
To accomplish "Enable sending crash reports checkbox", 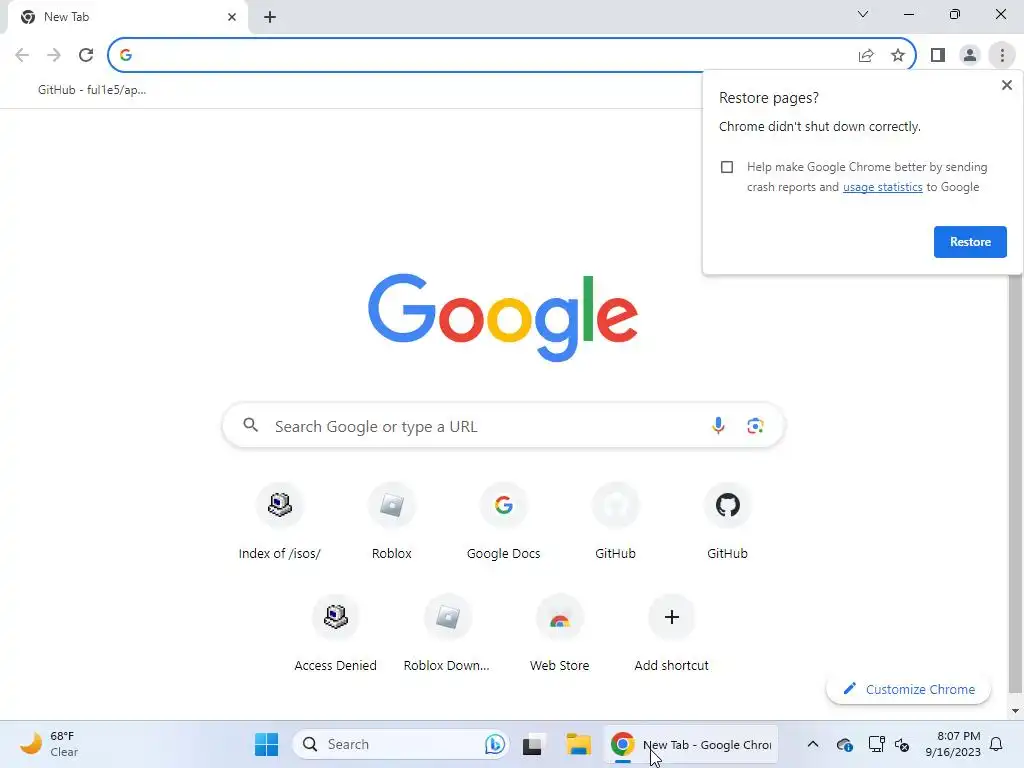I will [727, 167].
